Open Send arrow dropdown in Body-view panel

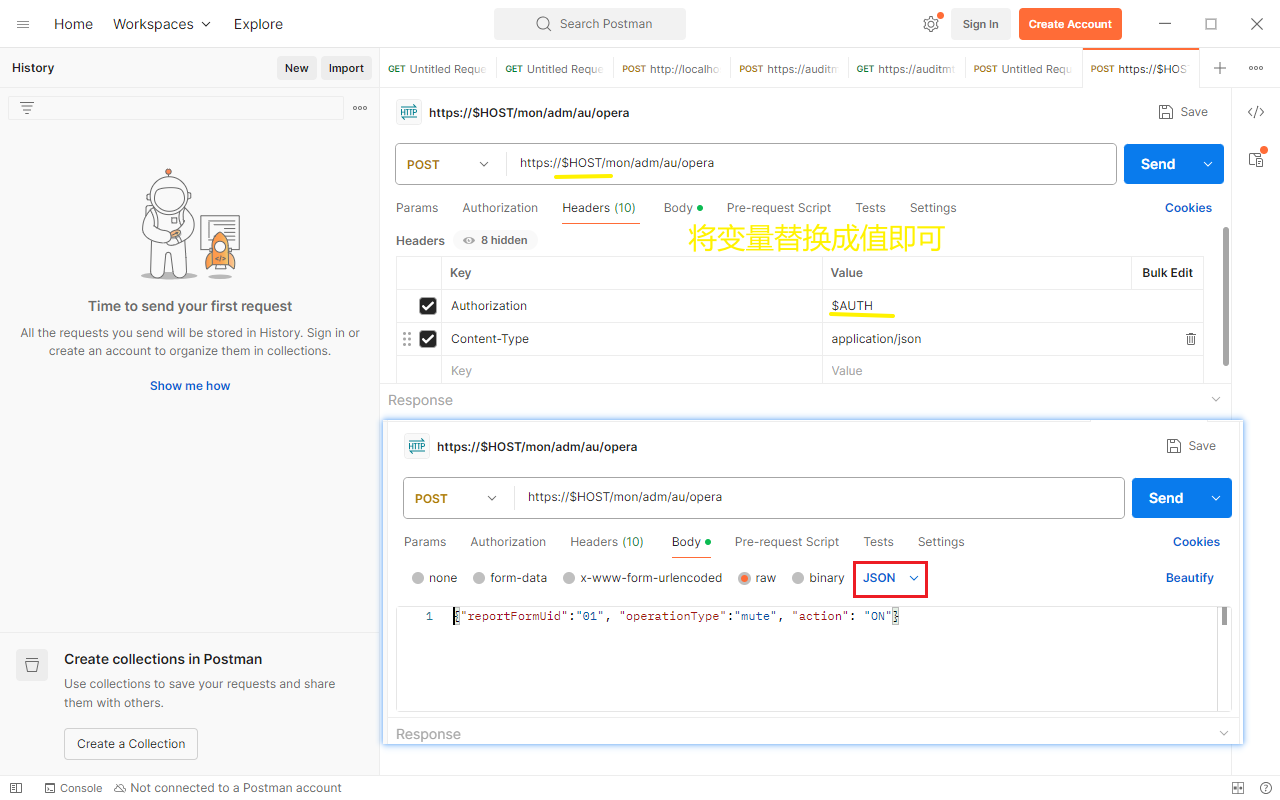[x=1216, y=498]
